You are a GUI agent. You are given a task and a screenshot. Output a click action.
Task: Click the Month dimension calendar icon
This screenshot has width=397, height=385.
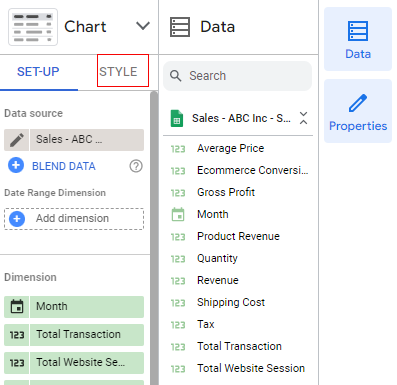(17, 307)
